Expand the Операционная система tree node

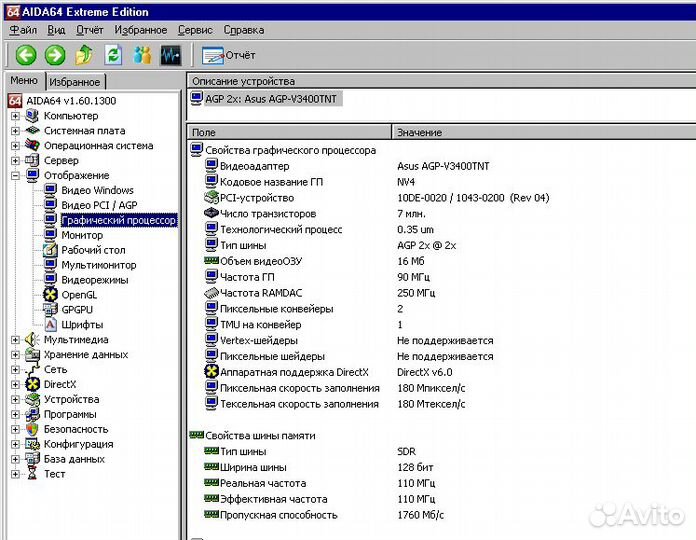(x=15, y=146)
